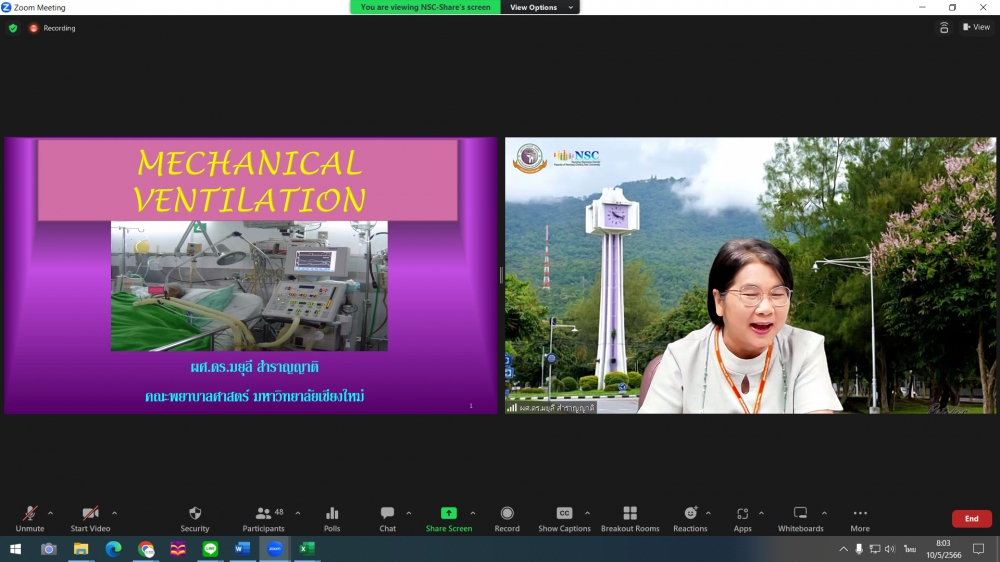Image resolution: width=1000 pixels, height=562 pixels.
Task: Click the green Share Screen icon
Action: [x=449, y=514]
